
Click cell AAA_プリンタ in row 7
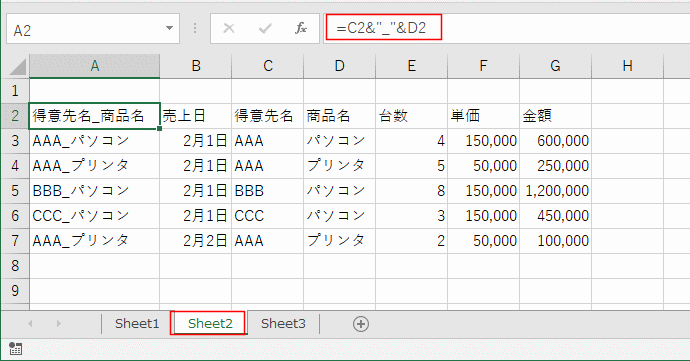(94, 241)
